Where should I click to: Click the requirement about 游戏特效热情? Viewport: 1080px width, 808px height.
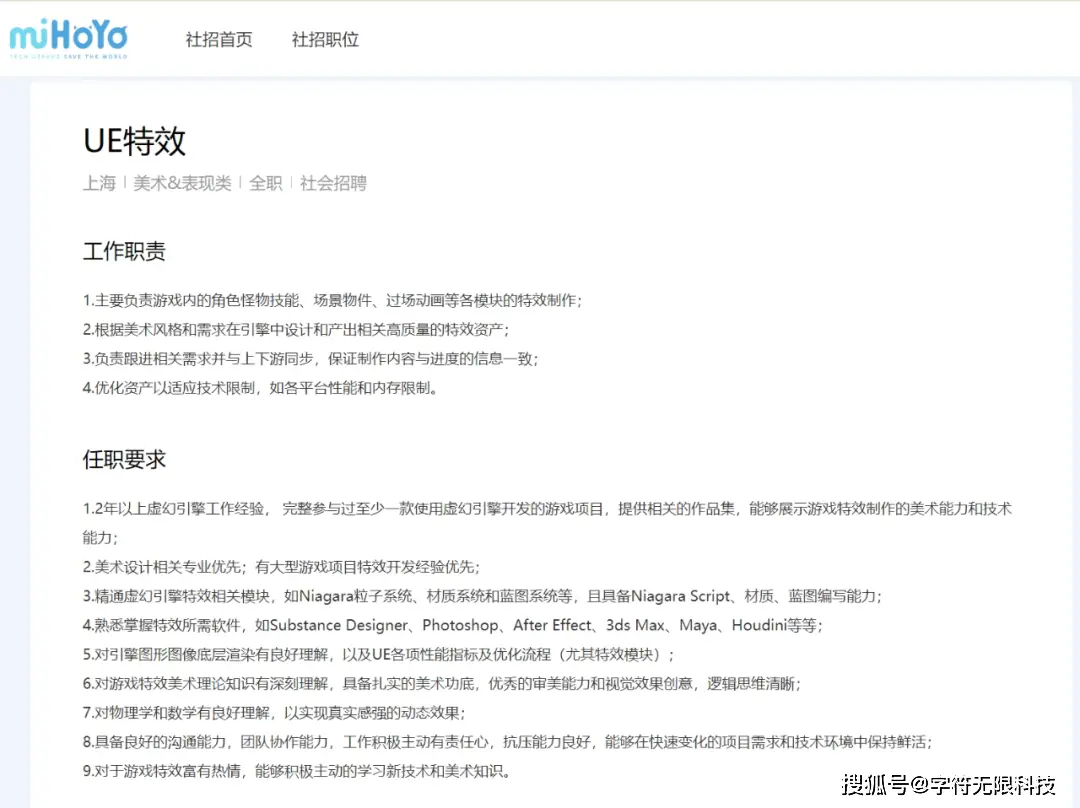point(296,772)
